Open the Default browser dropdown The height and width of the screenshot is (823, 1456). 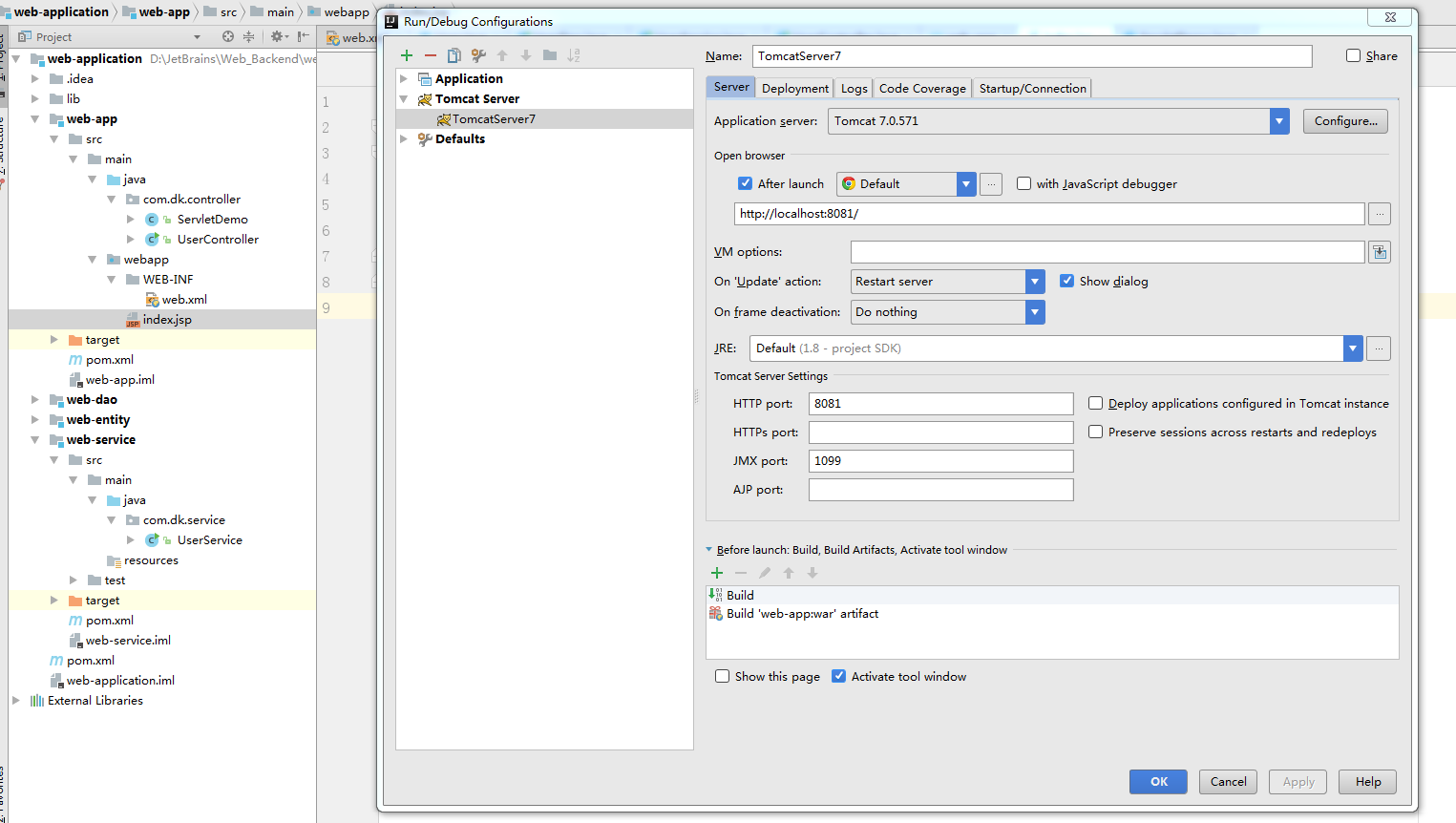click(966, 184)
